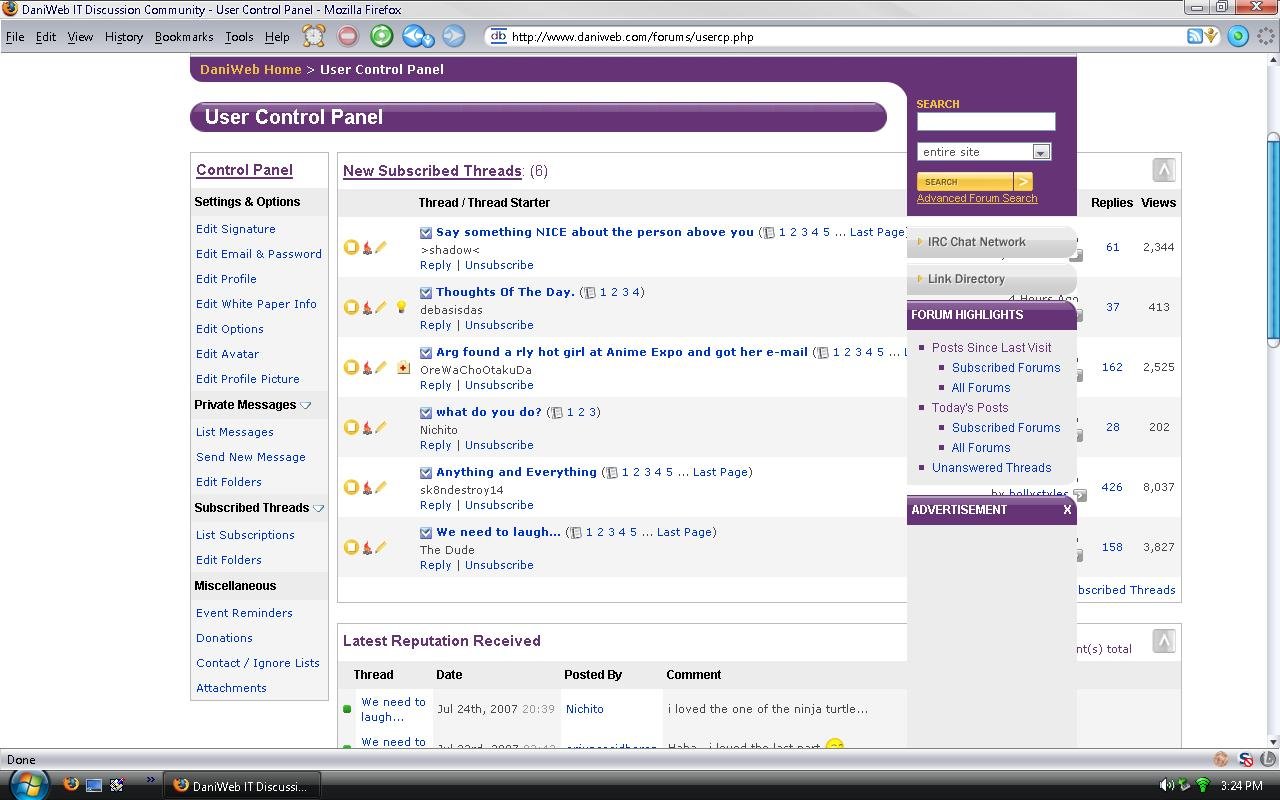Image resolution: width=1280 pixels, height=800 pixels.
Task: Click the blue Go button with green dot
Action: point(1238,36)
